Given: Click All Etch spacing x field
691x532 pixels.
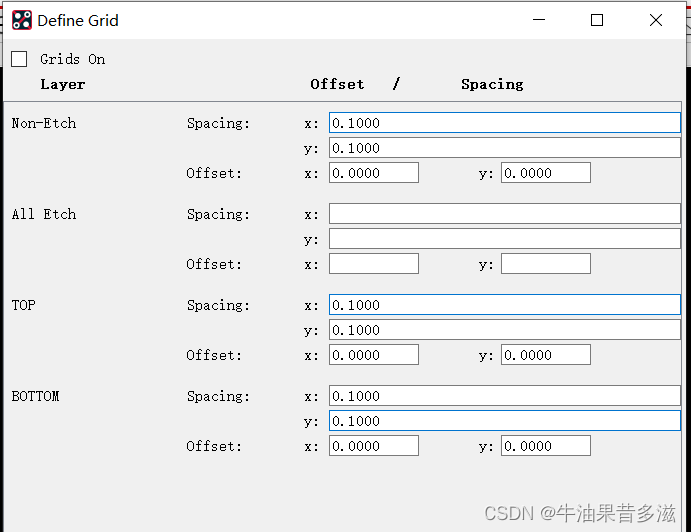Looking at the screenshot, I should point(504,214).
